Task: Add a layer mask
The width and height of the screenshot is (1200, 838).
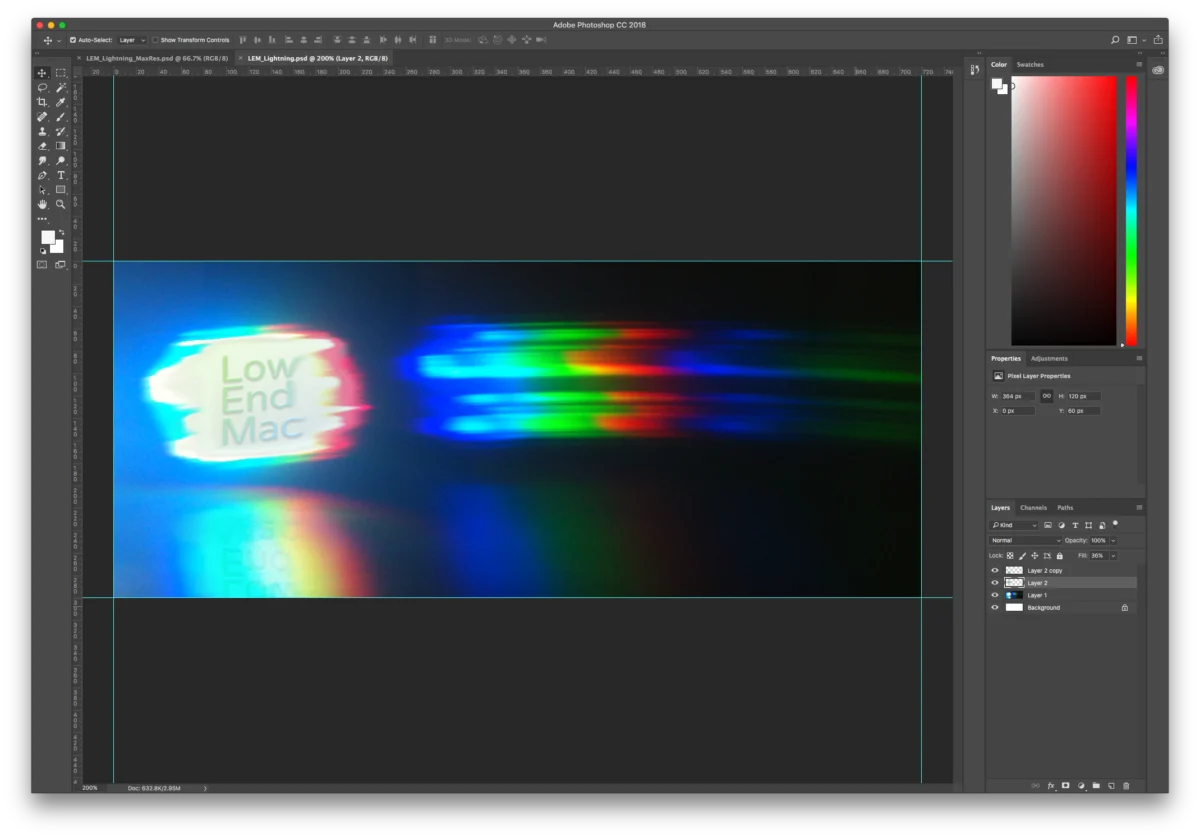Action: (x=1066, y=786)
